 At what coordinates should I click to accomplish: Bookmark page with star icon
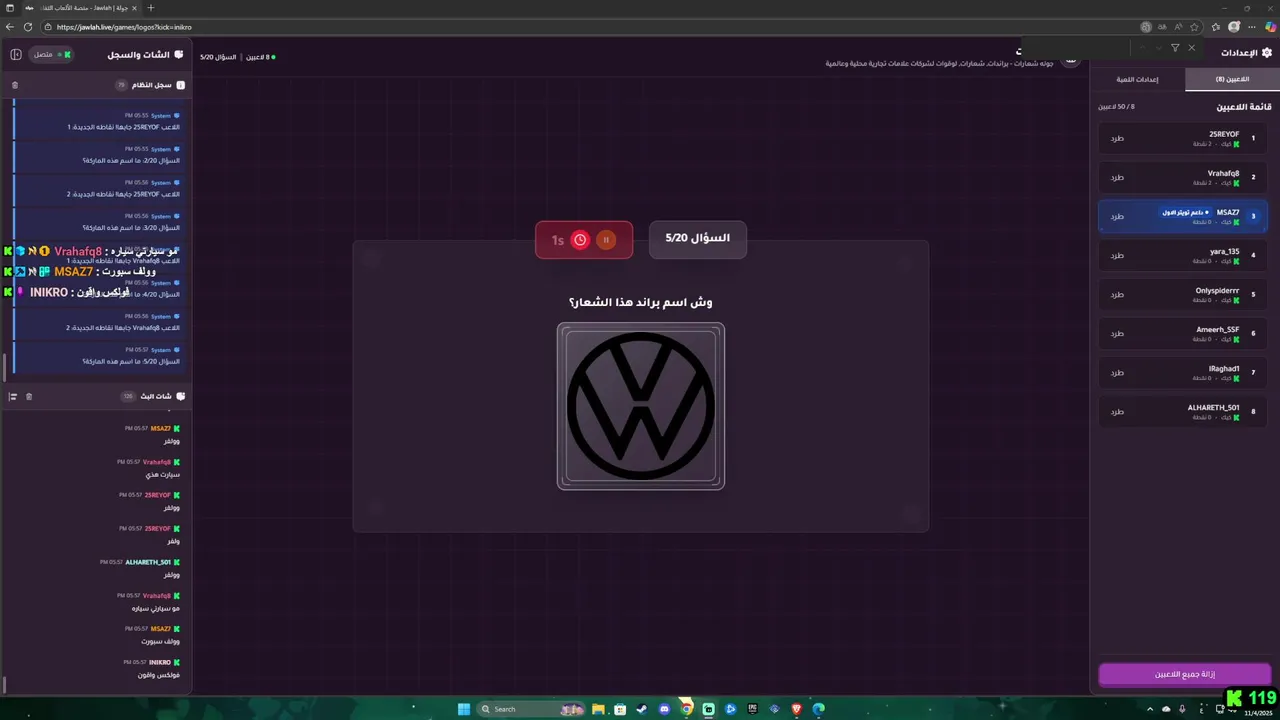1194,27
